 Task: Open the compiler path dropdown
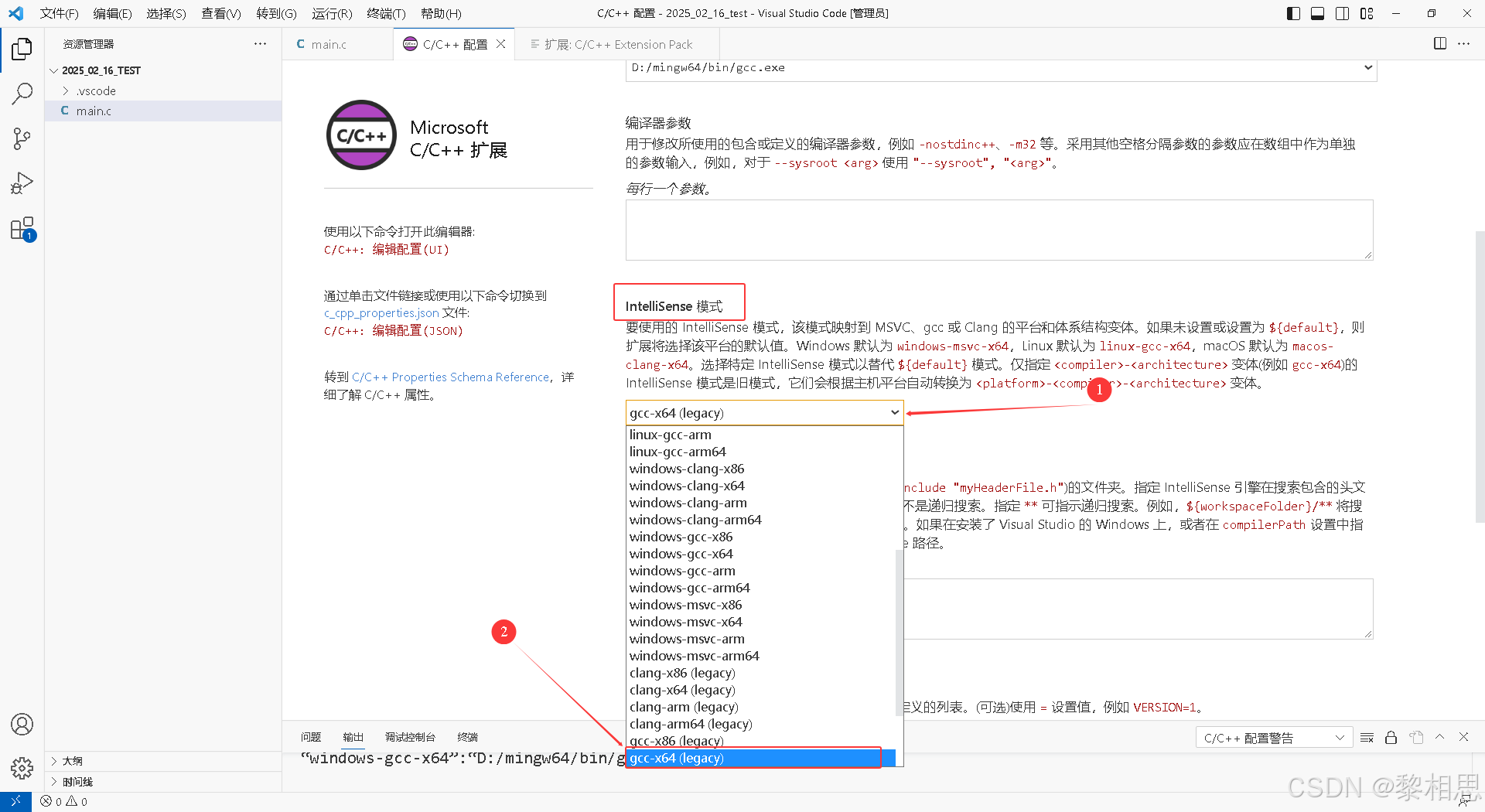(1001, 68)
